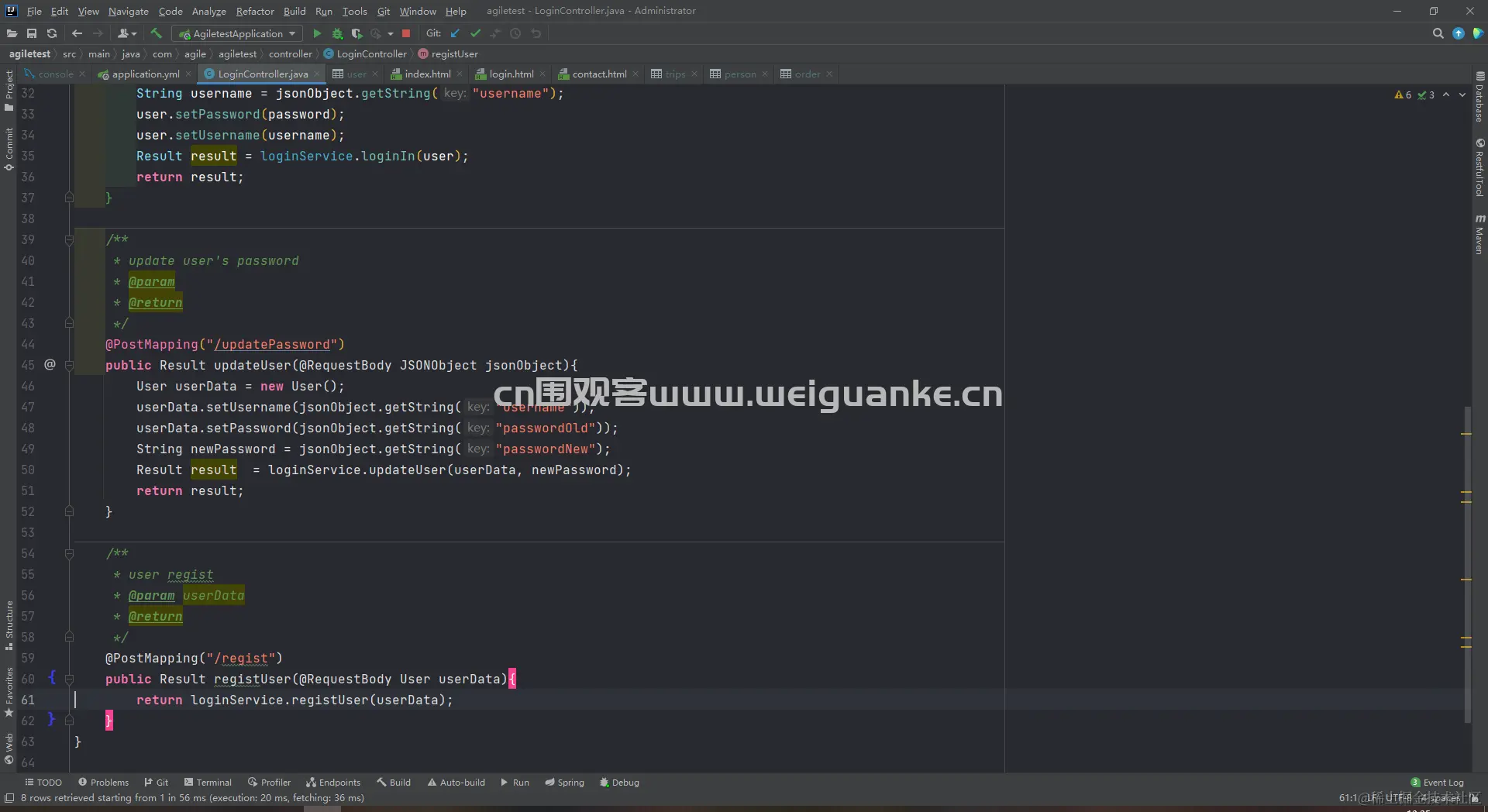Open the Endpoints tool window

pos(333,783)
